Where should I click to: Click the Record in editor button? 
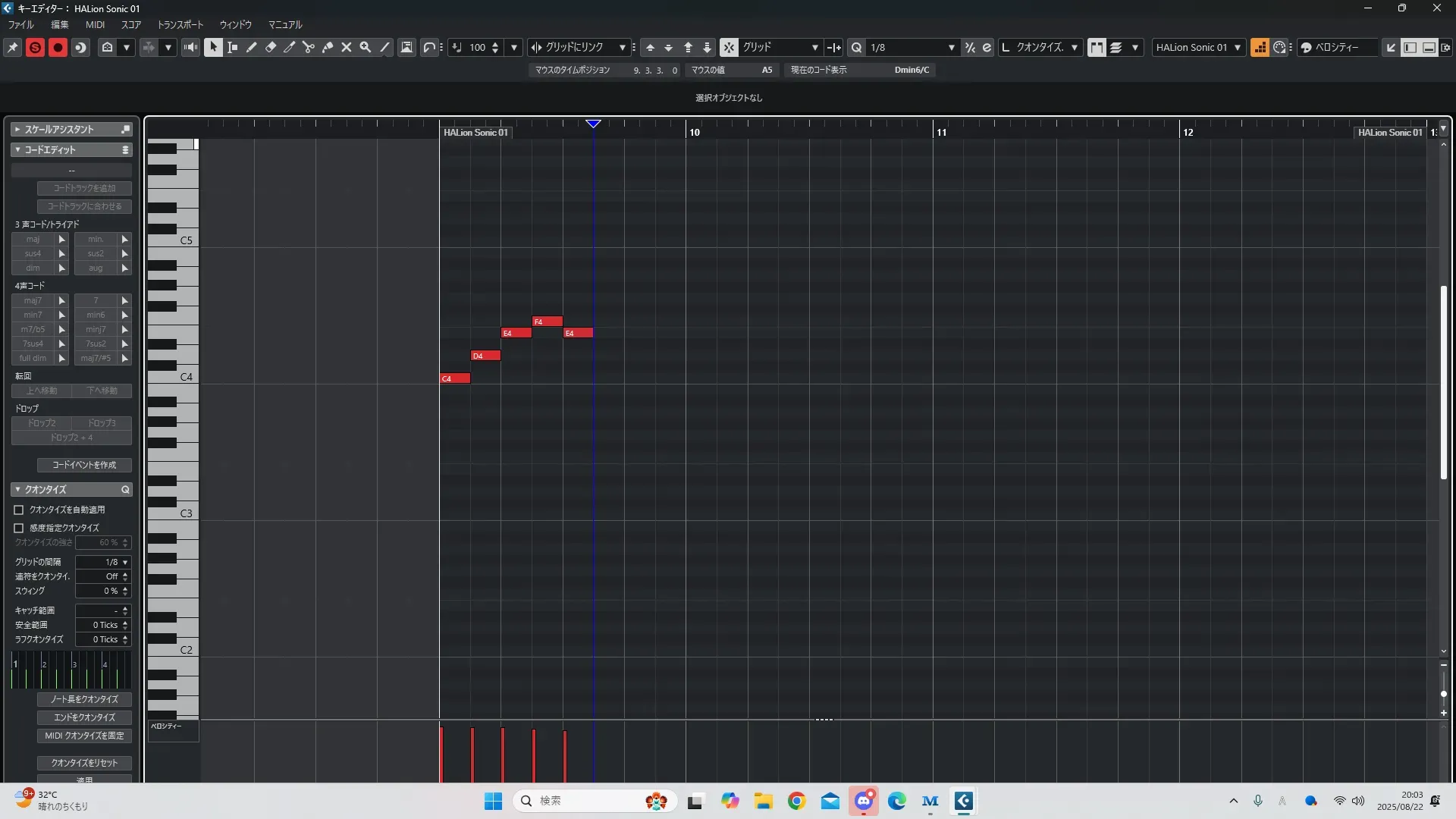(58, 47)
